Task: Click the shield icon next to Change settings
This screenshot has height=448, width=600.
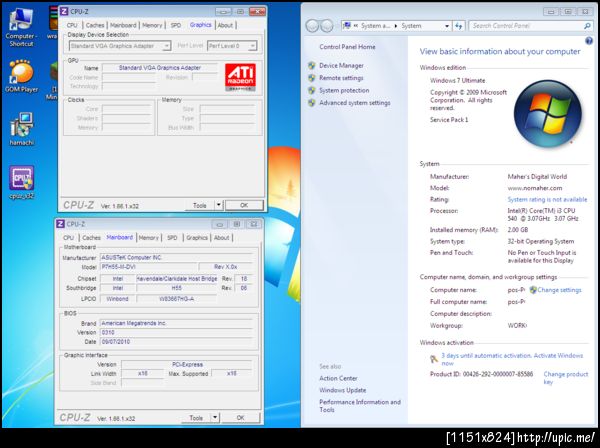Action: point(533,290)
